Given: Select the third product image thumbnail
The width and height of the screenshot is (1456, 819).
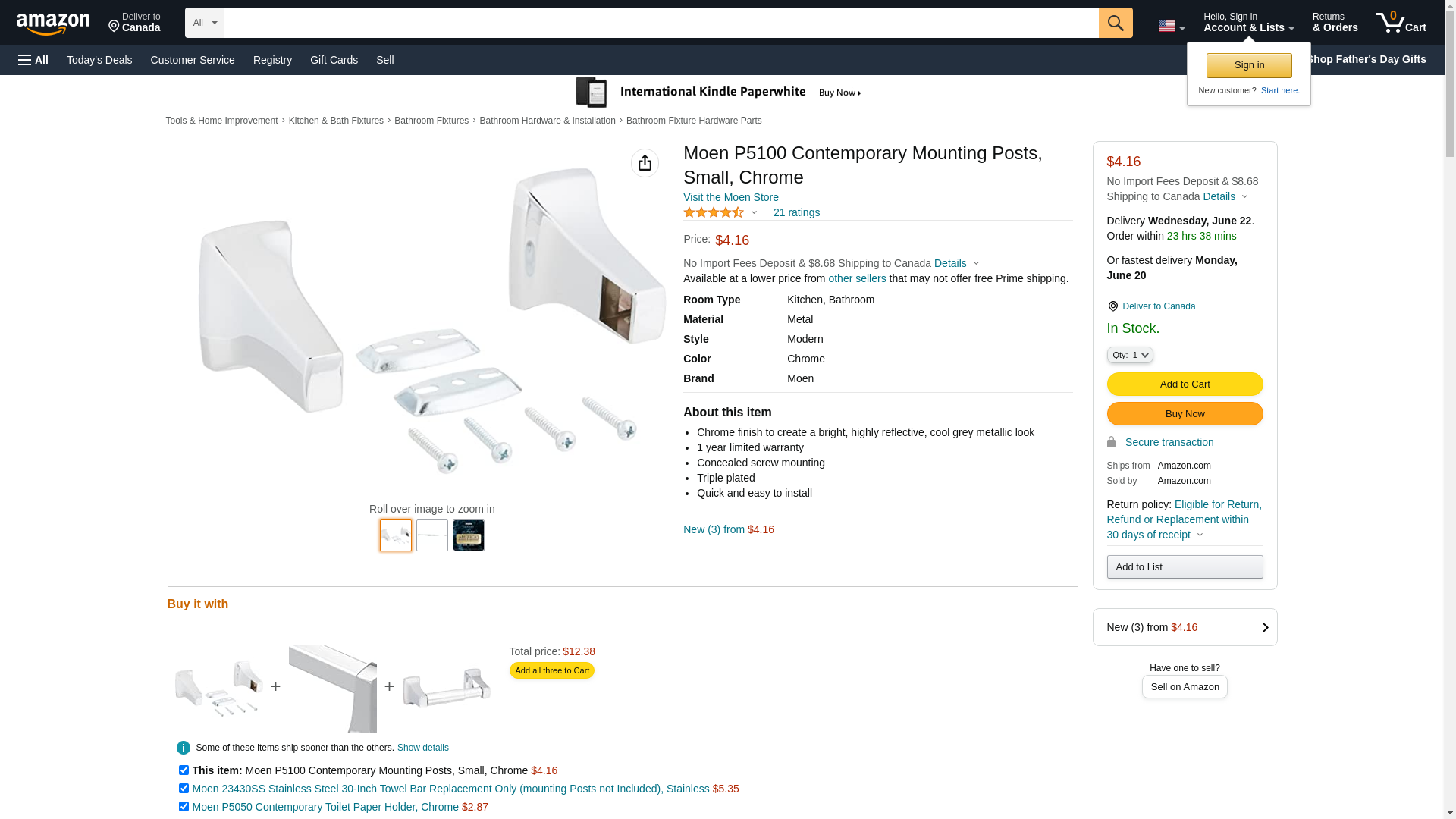Looking at the screenshot, I should 468,535.
